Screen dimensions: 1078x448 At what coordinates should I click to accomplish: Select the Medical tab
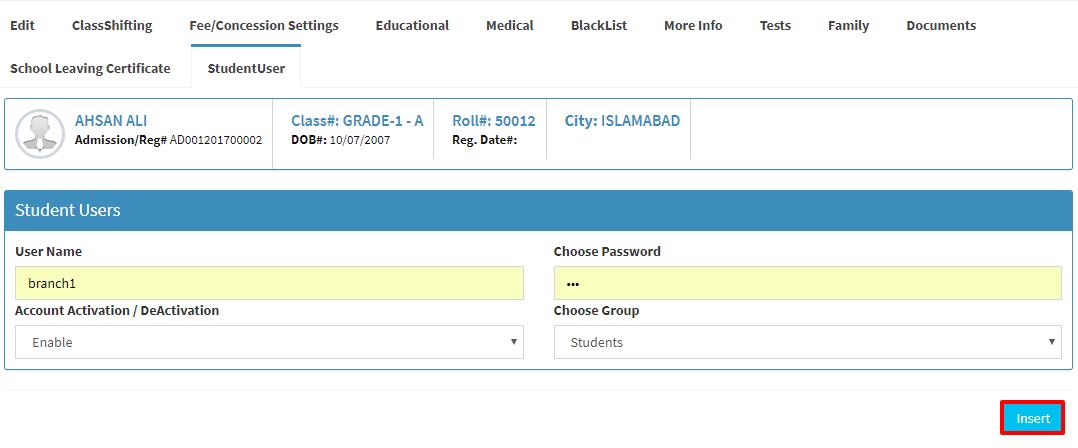(x=509, y=25)
